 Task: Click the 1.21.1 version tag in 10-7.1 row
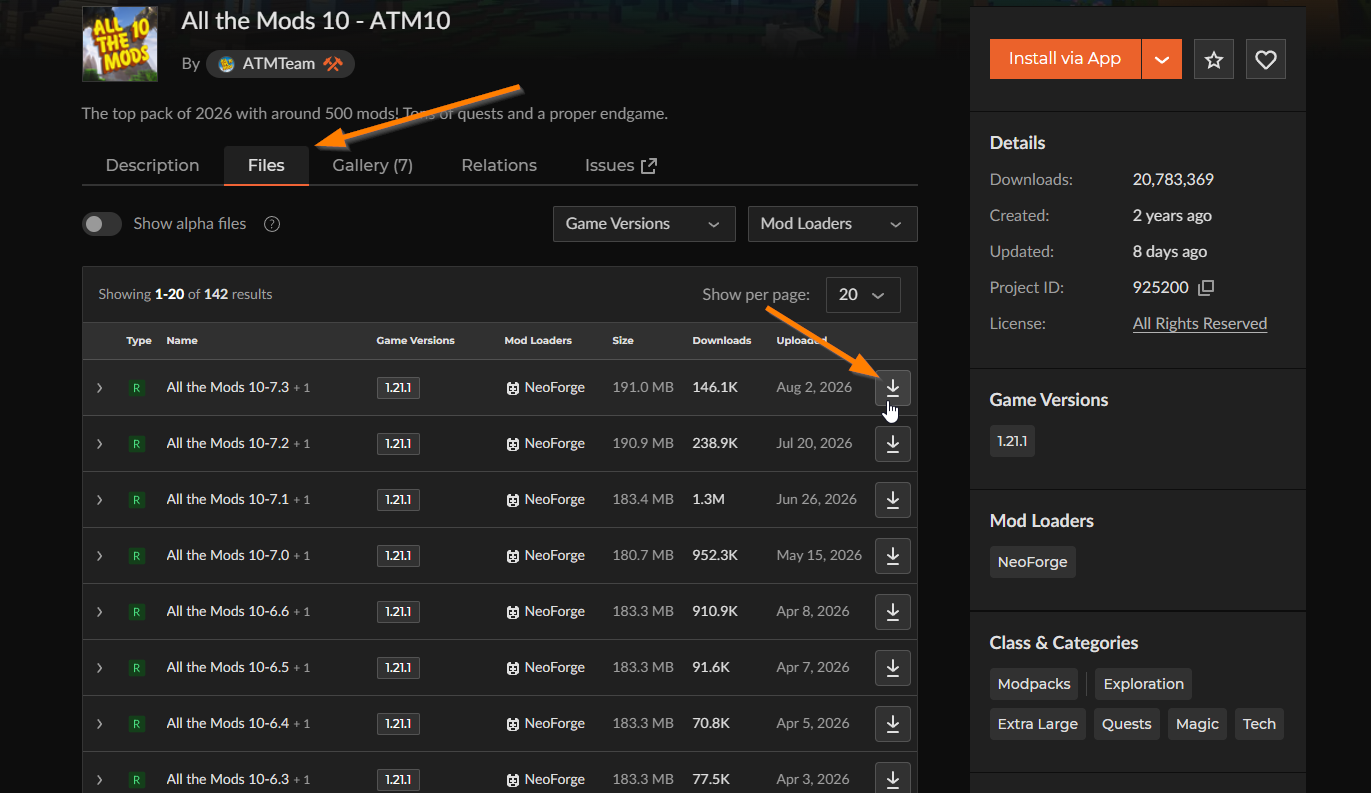pyautogui.click(x=398, y=499)
